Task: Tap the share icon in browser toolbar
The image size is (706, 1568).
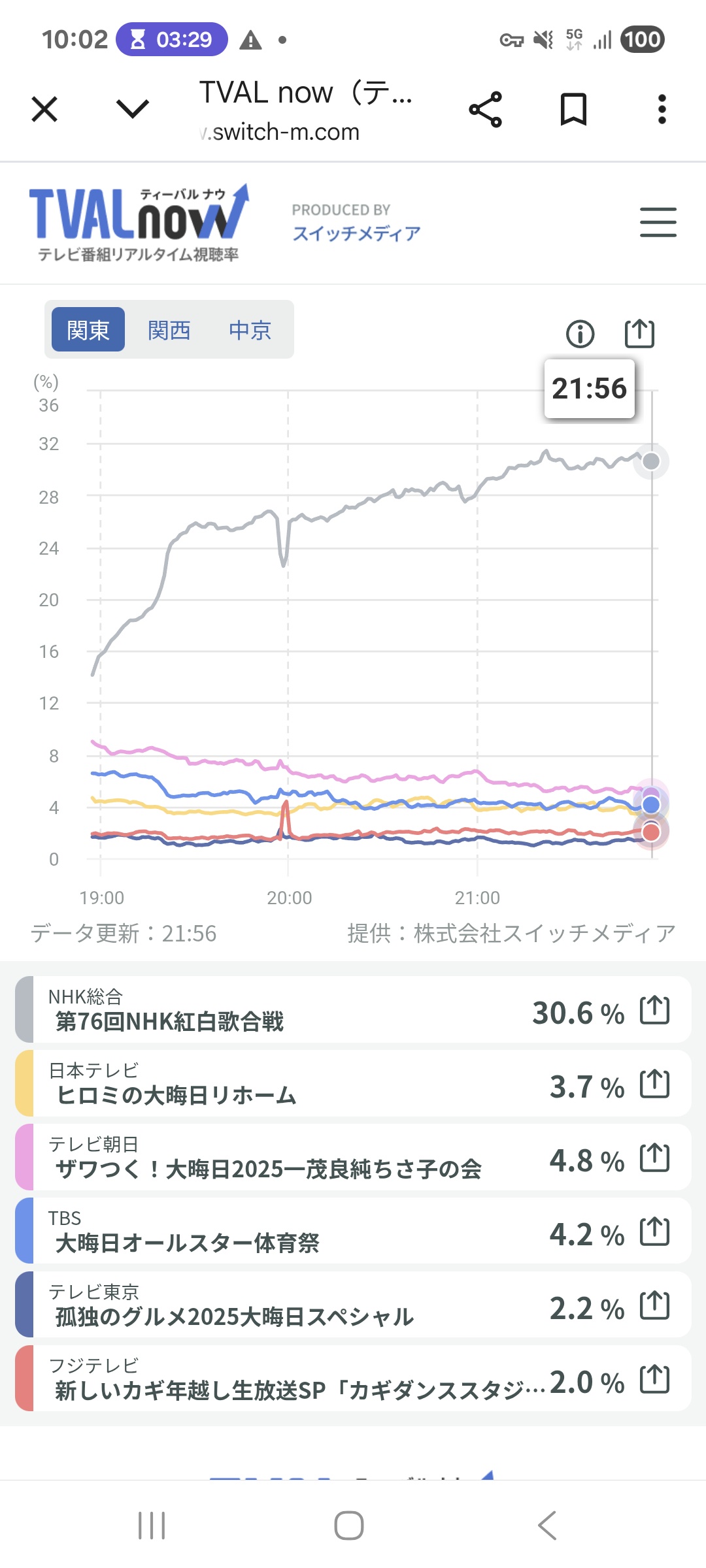Action: click(x=485, y=109)
